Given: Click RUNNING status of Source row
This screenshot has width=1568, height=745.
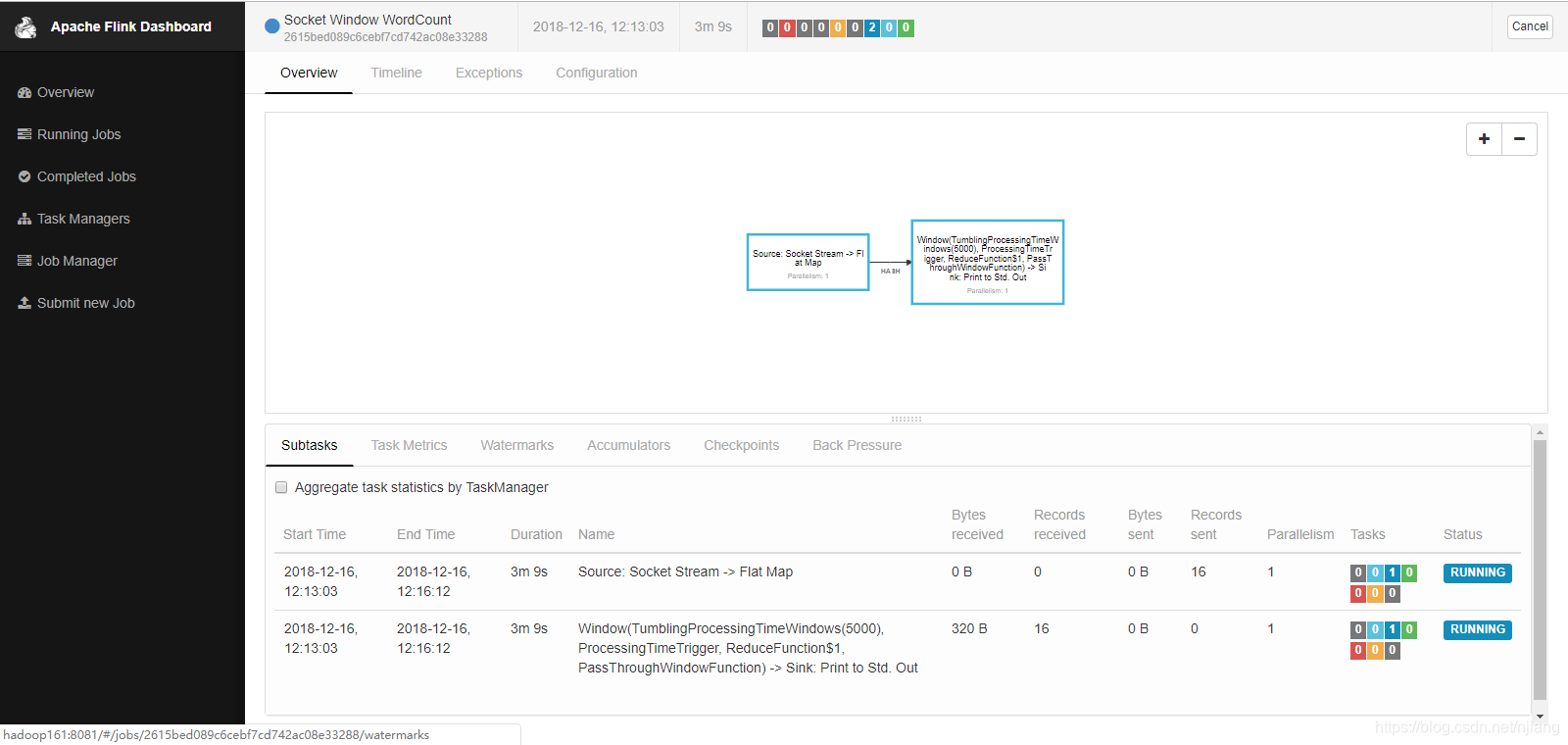Looking at the screenshot, I should pos(1478,572).
